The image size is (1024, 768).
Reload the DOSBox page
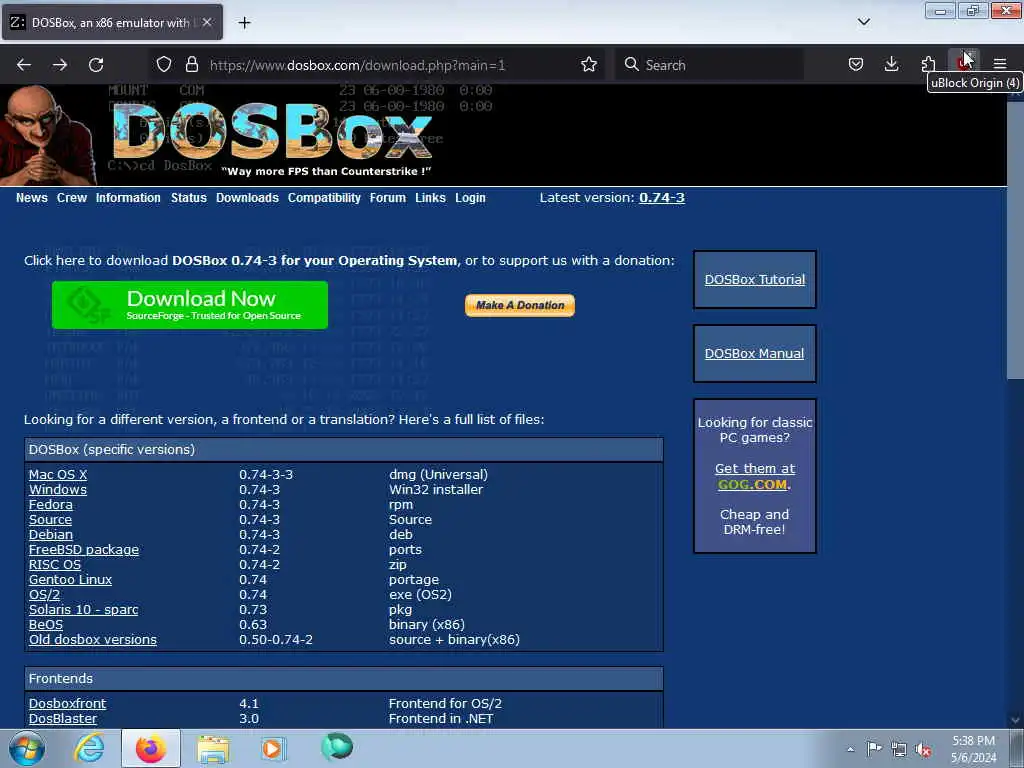click(x=96, y=65)
